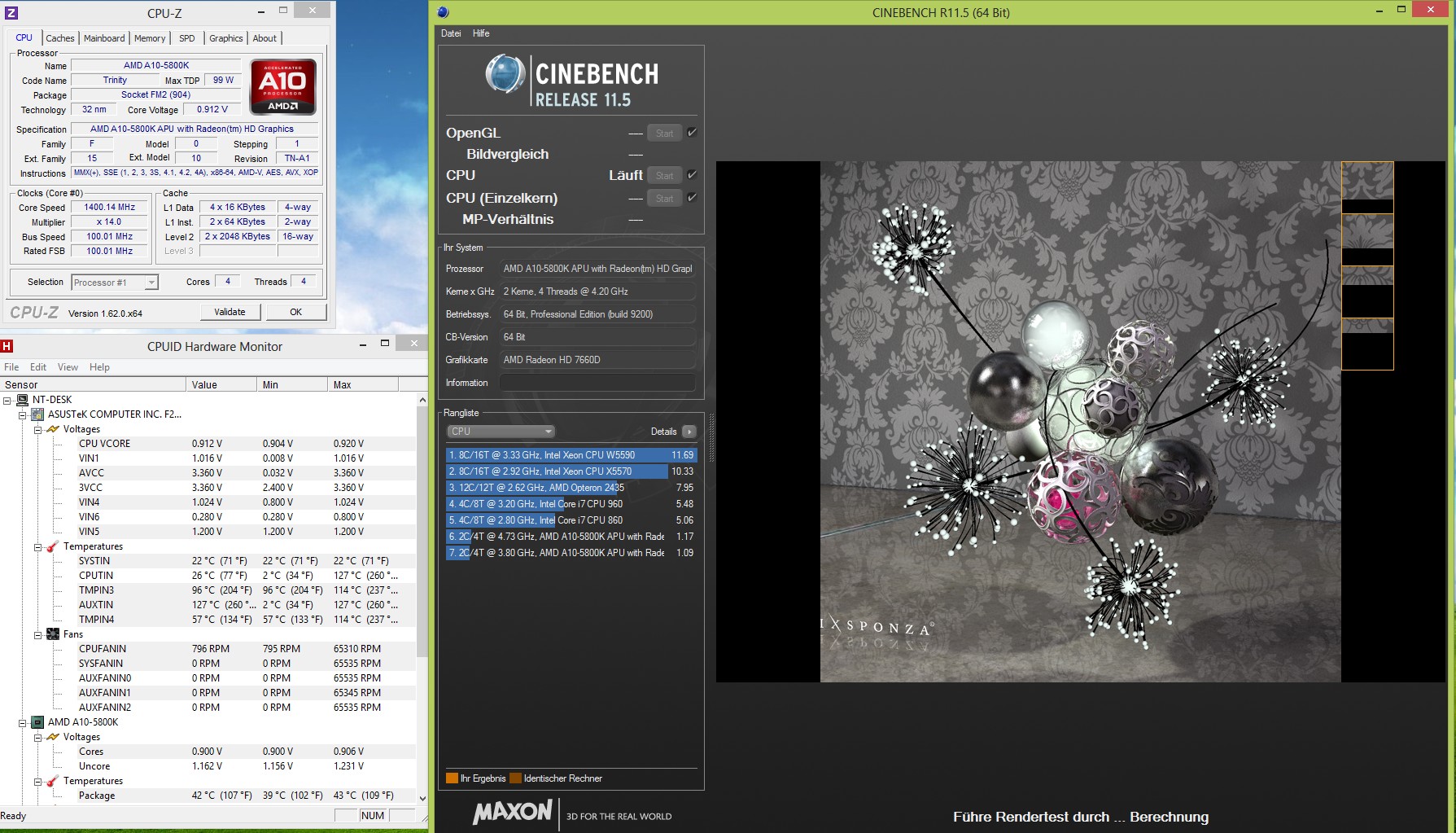
Task: Click the orange Ihr Ergebnis color swatch
Action: [453, 778]
